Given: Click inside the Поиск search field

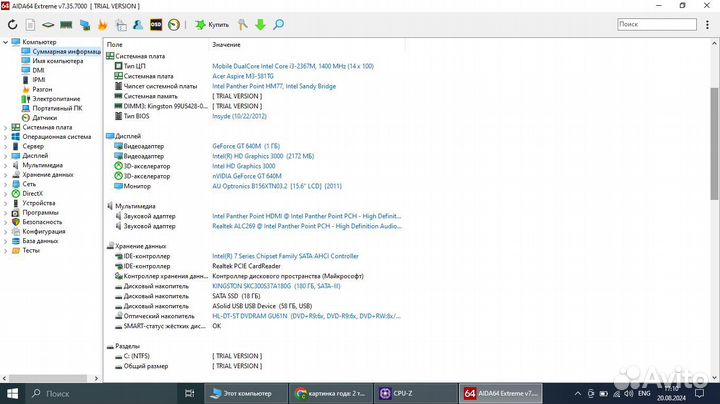Looking at the screenshot, I should (x=657, y=24).
